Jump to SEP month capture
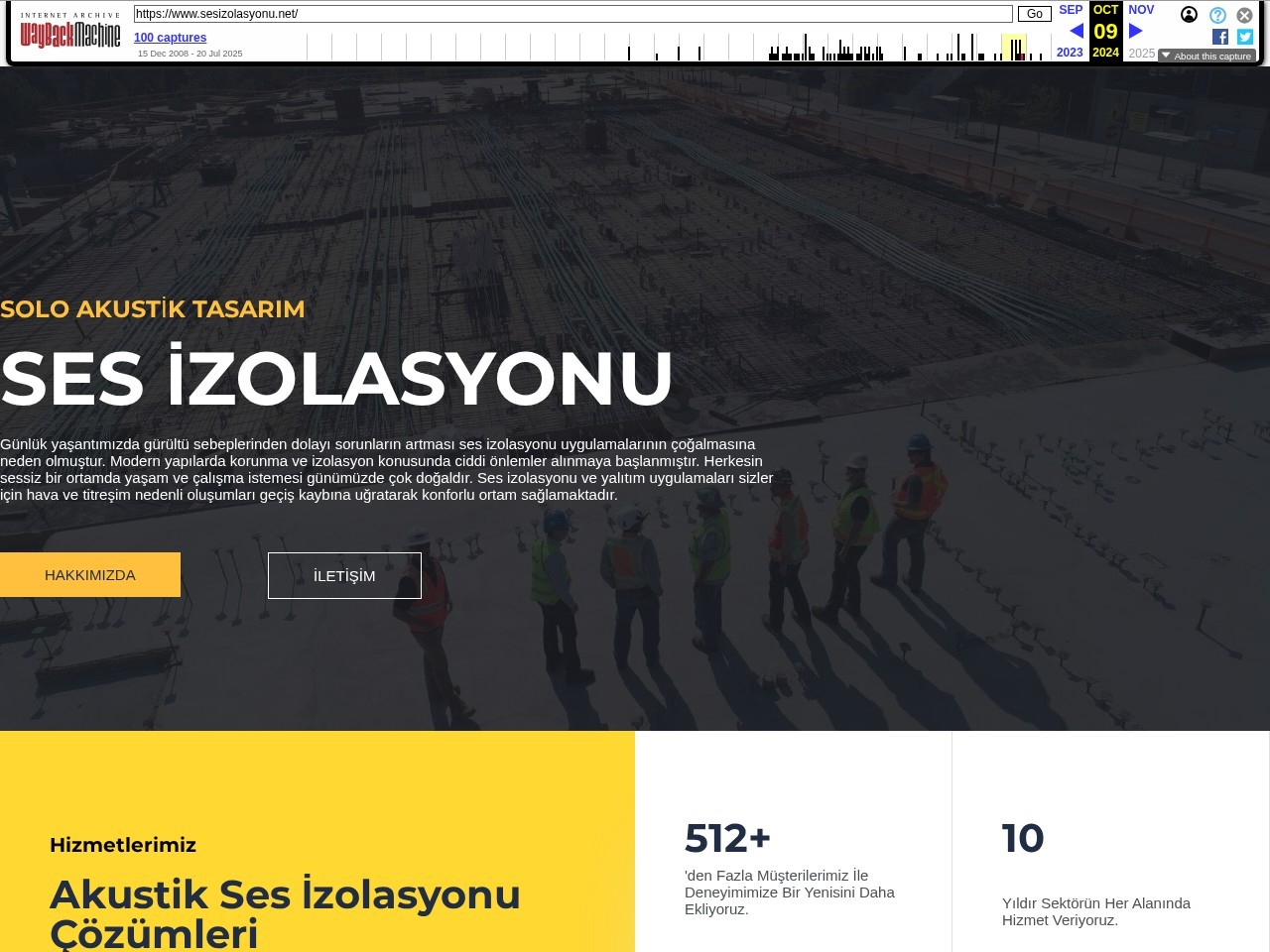The height and width of the screenshot is (952, 1270). (x=1071, y=10)
